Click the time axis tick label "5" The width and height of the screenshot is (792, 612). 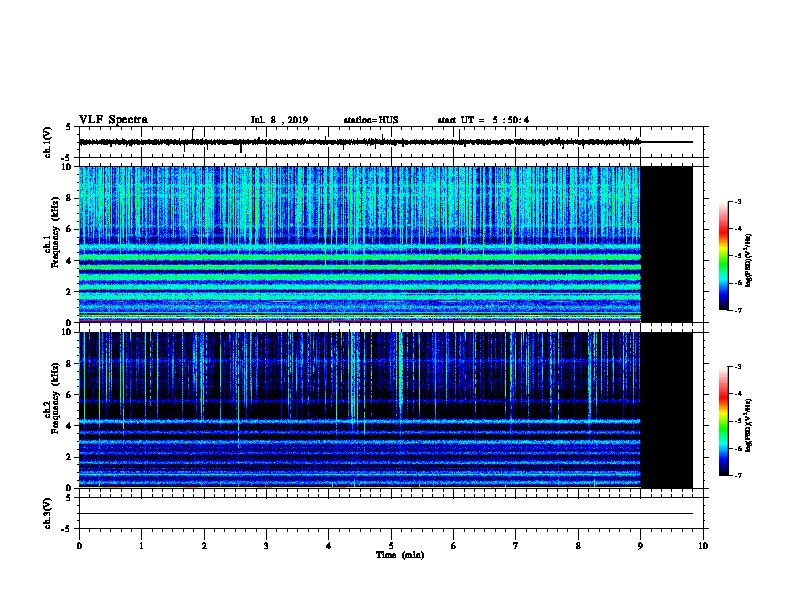pyautogui.click(x=391, y=545)
